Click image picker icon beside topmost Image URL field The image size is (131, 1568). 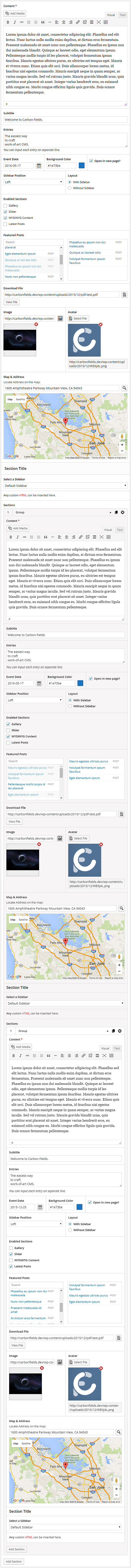(60, 318)
